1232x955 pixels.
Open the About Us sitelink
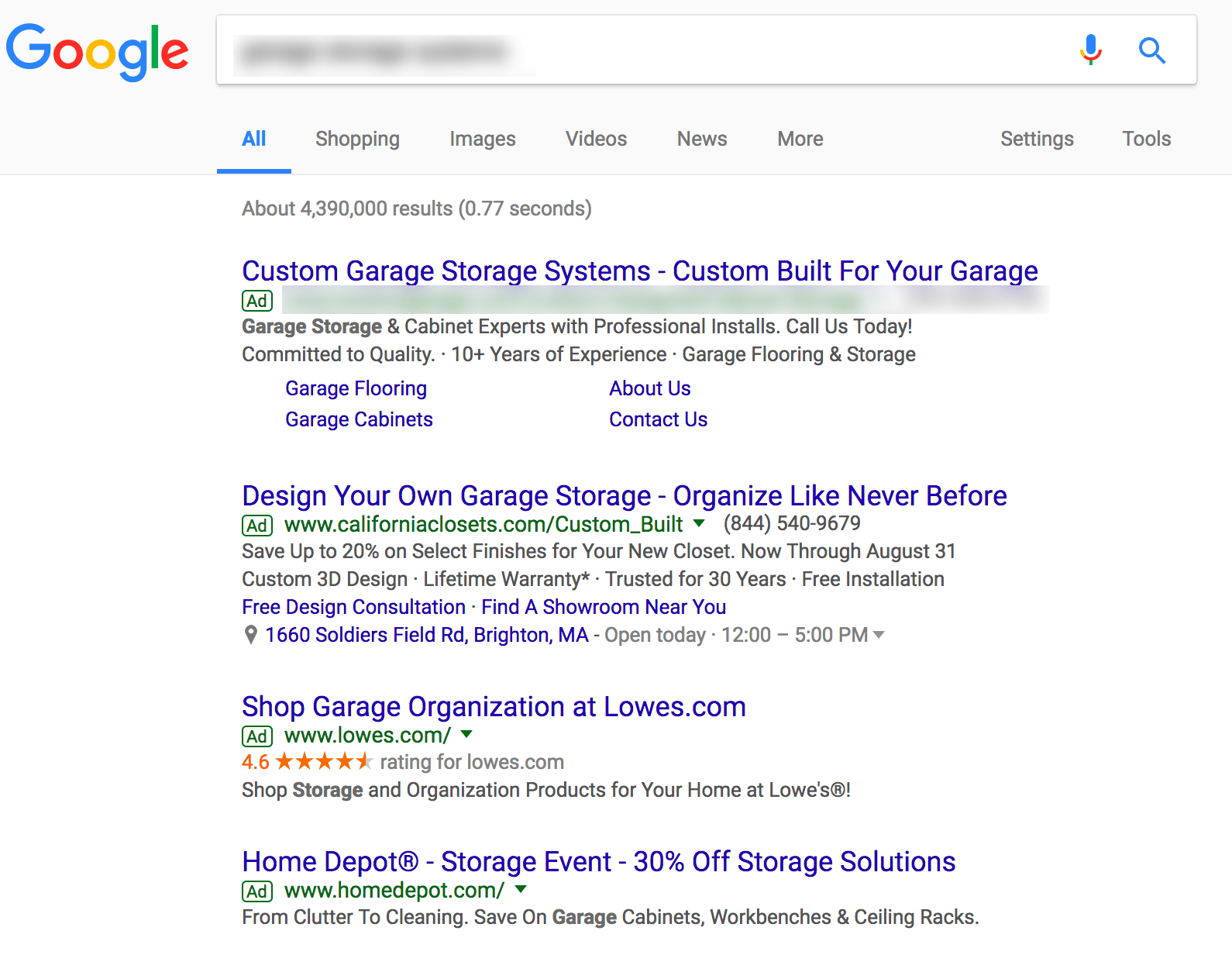coord(650,388)
